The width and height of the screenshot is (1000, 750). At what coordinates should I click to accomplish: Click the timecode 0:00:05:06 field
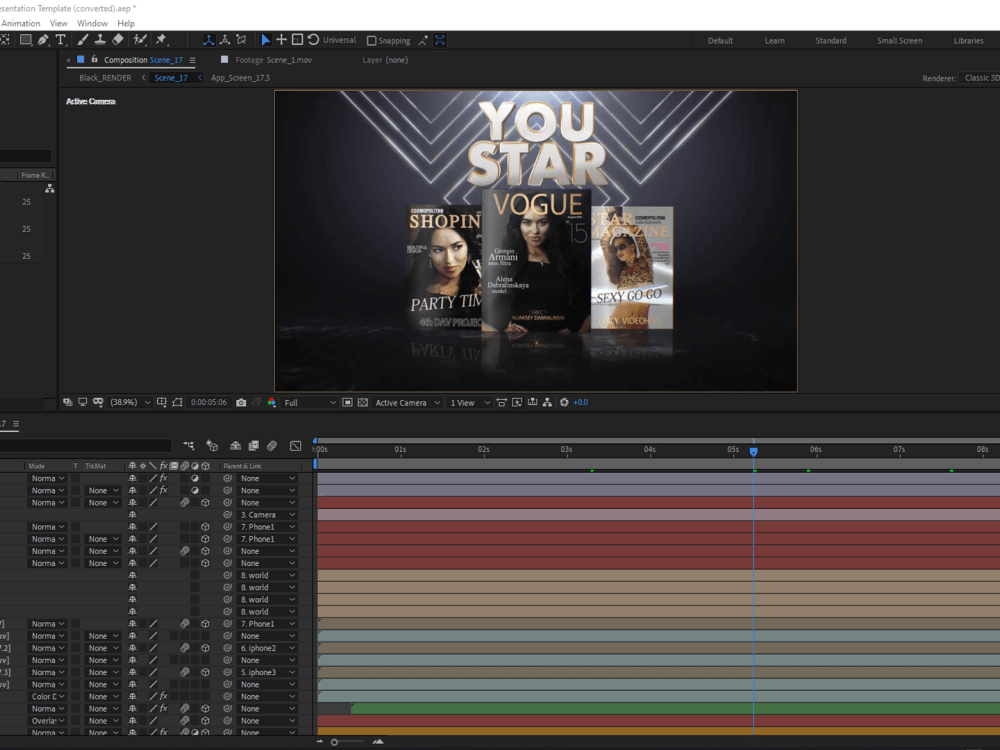pyautogui.click(x=209, y=402)
